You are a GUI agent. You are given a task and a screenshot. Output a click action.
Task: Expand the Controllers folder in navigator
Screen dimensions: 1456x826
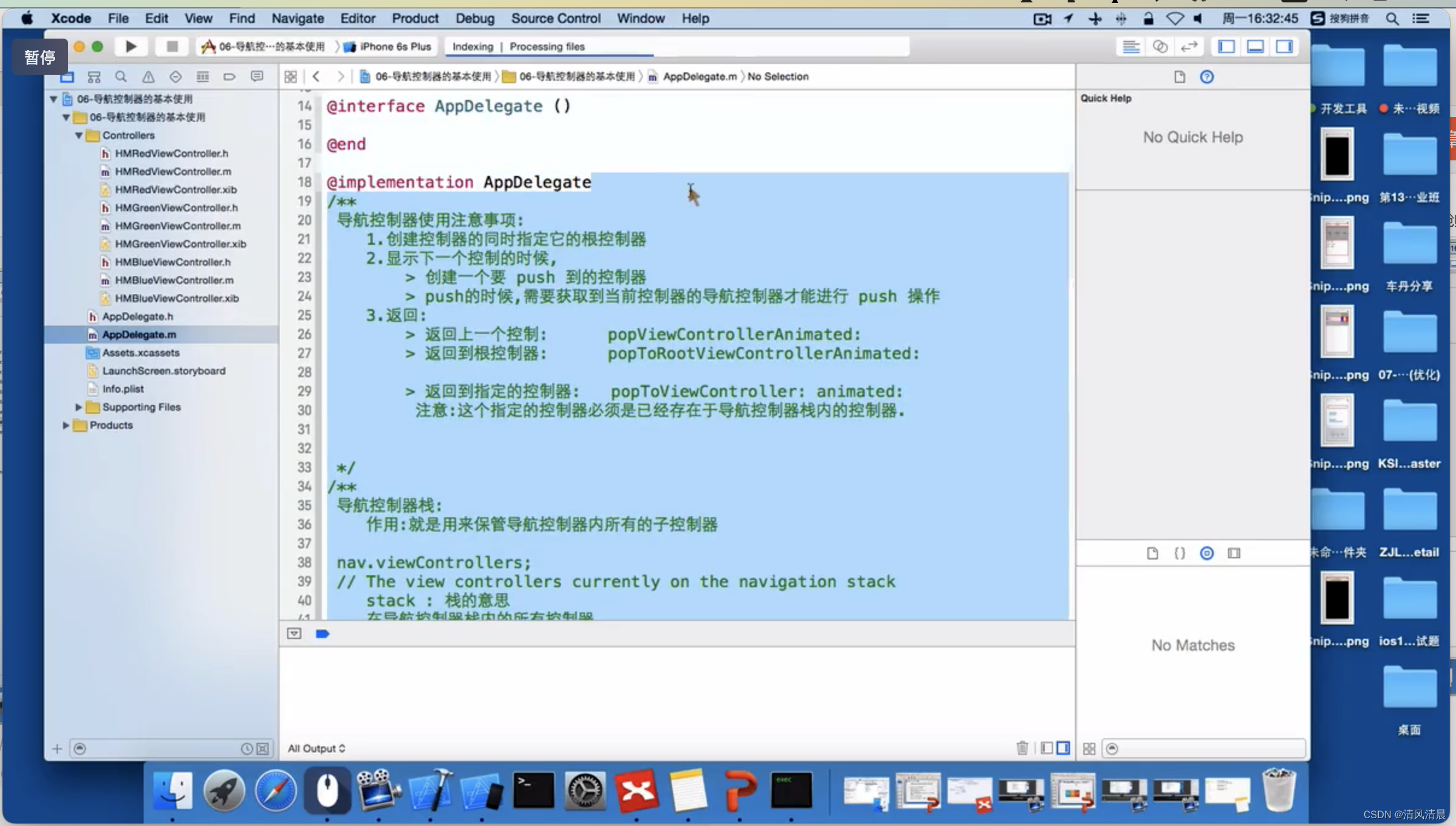pos(79,135)
